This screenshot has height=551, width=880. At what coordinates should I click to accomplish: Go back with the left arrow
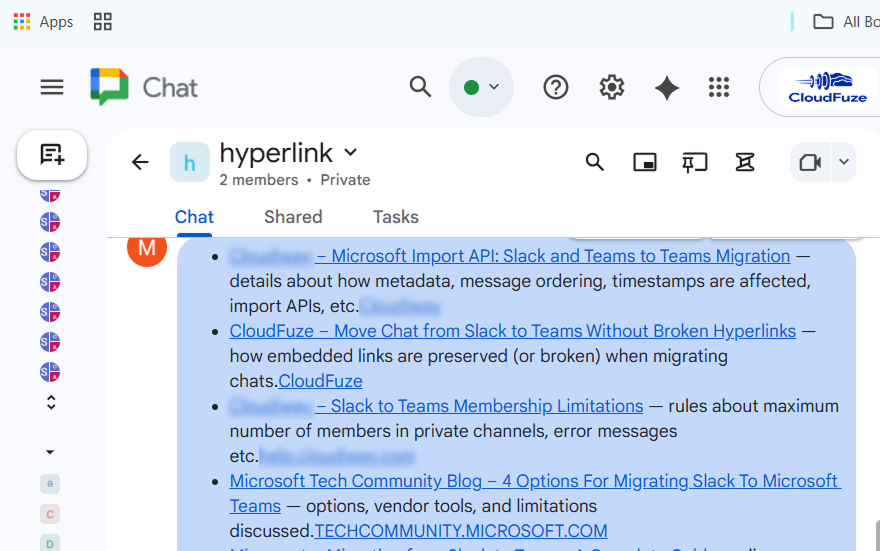[140, 162]
